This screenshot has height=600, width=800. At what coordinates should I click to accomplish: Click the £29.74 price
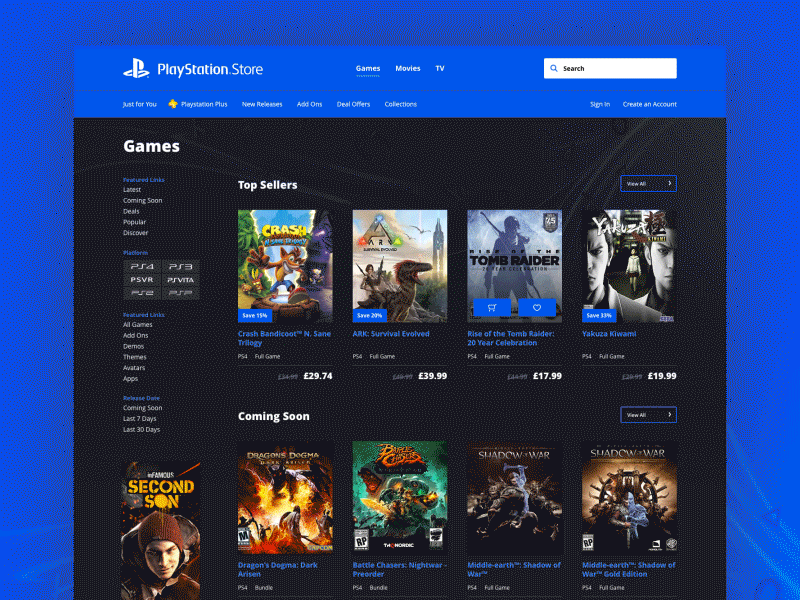click(x=318, y=376)
